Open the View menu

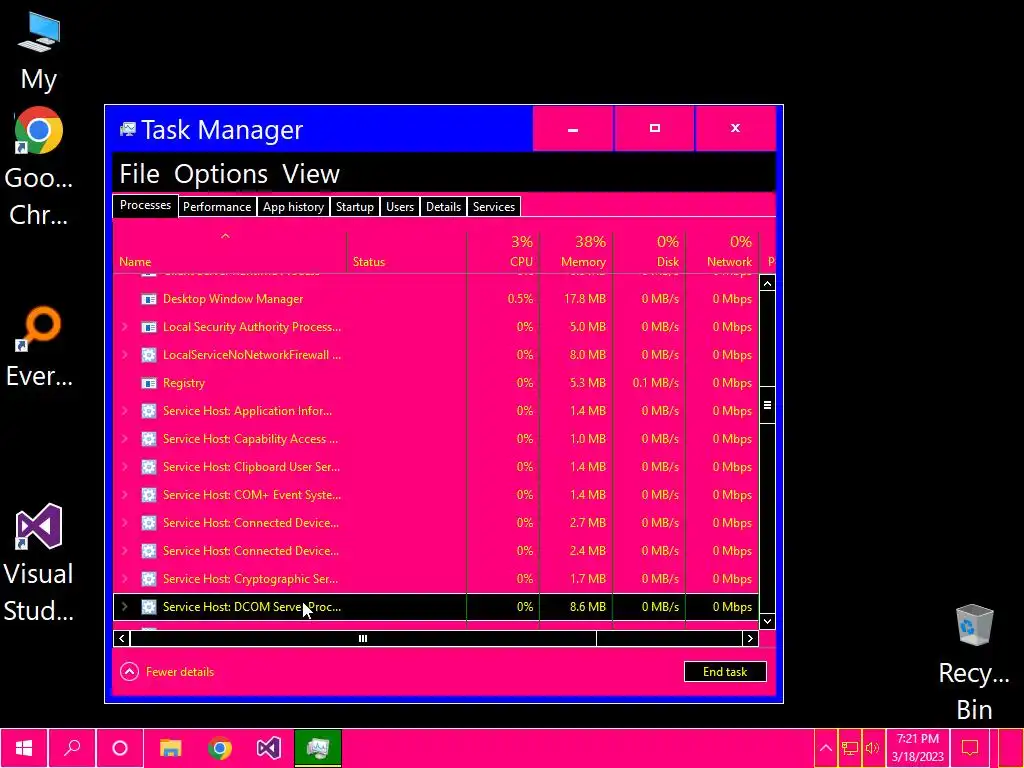[311, 174]
